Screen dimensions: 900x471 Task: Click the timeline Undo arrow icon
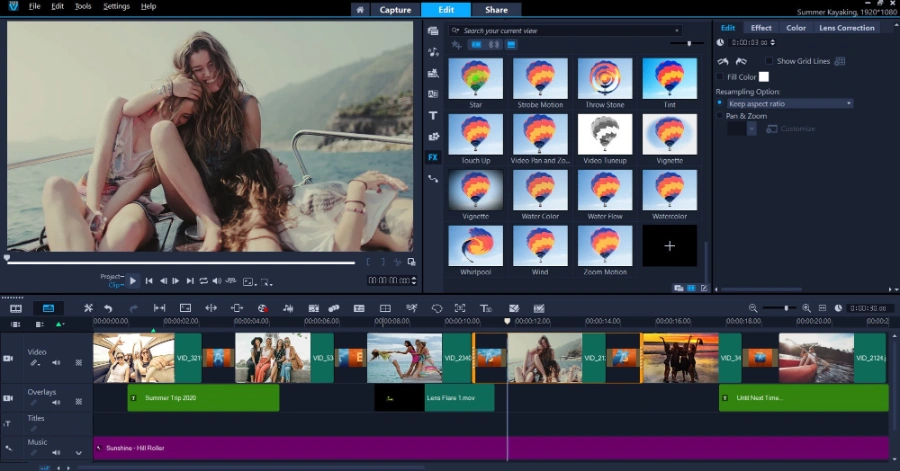(108, 308)
